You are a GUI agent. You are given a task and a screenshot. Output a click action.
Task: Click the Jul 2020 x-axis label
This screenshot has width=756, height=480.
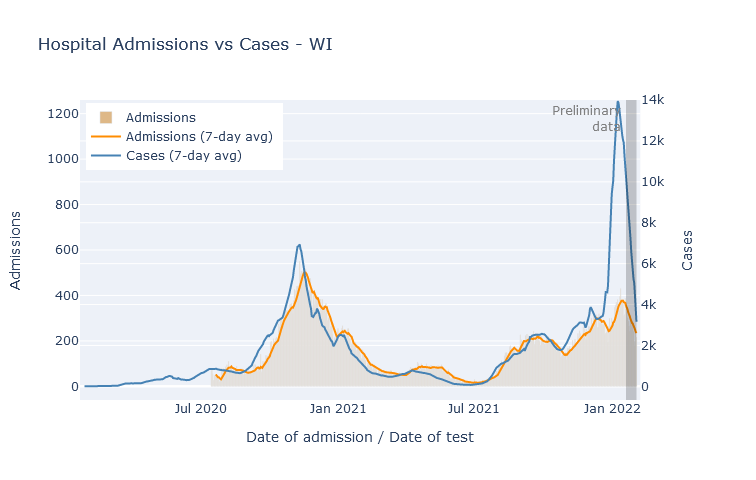[x=201, y=409]
